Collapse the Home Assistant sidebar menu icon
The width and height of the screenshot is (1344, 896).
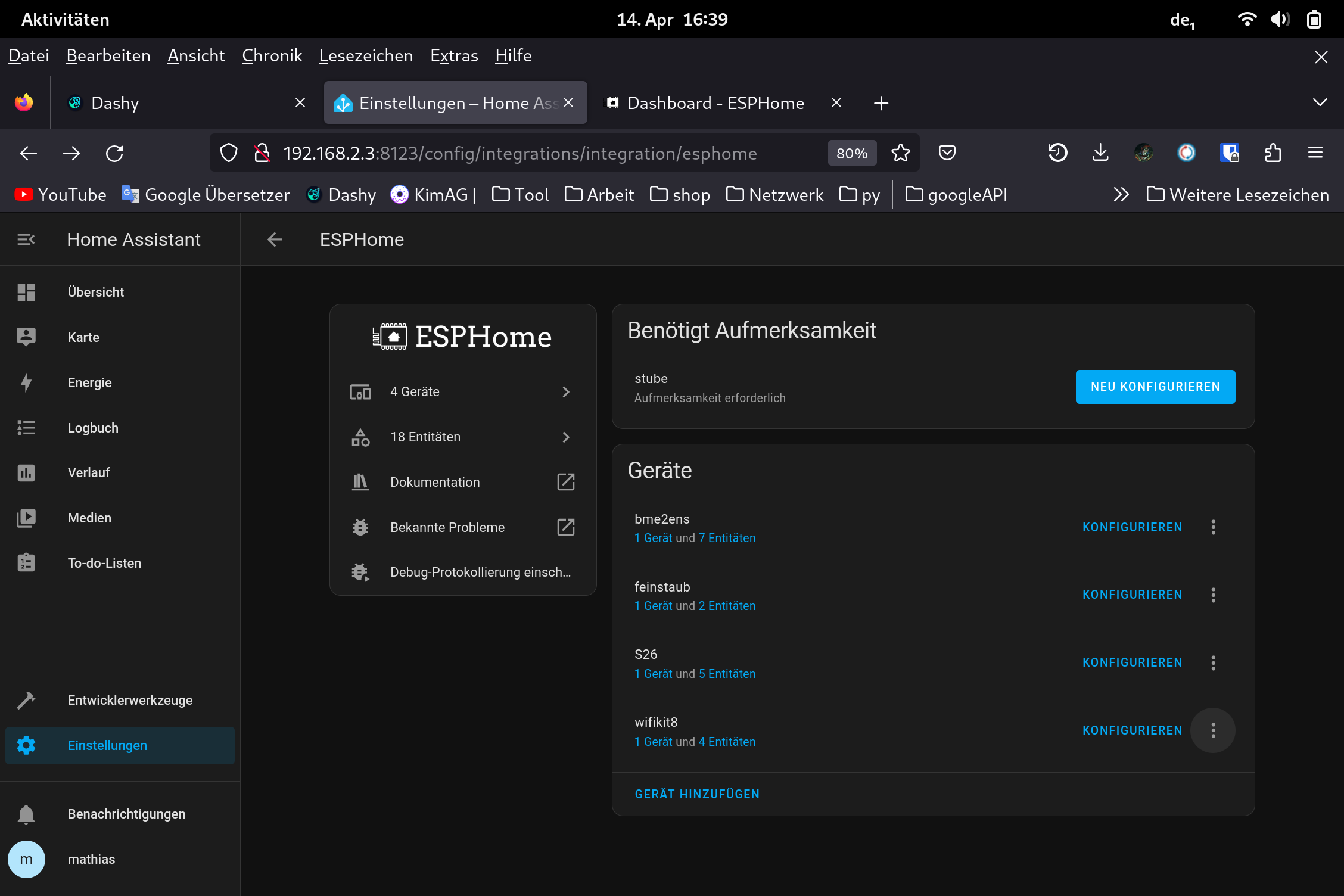point(26,239)
